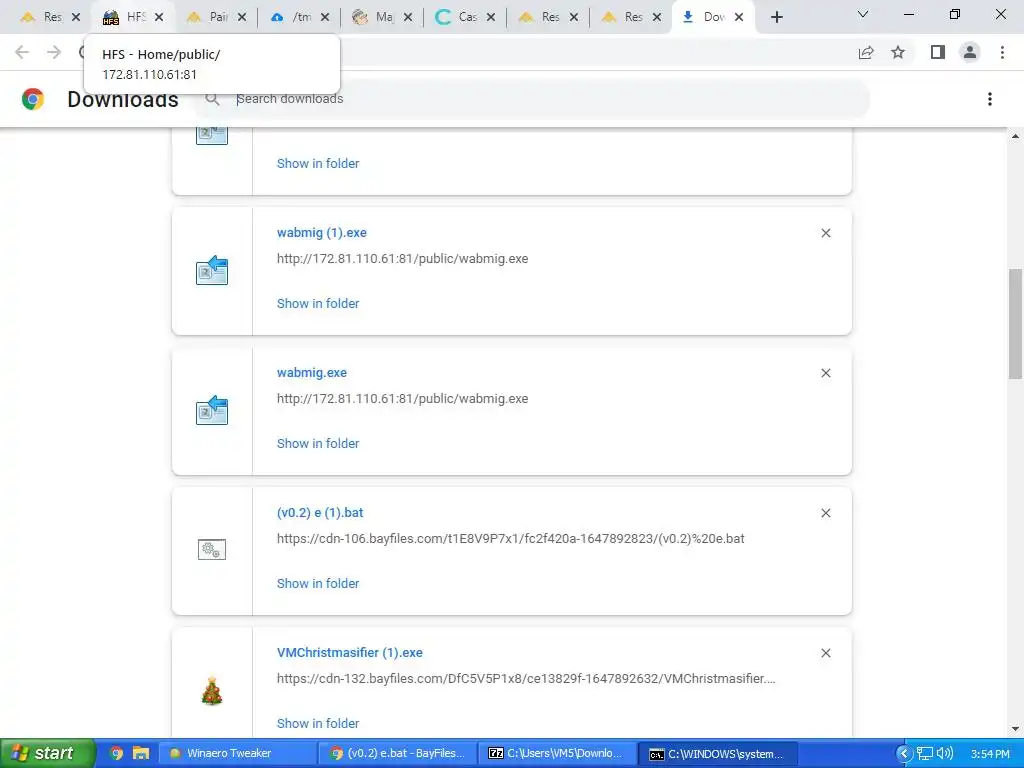1024x768 pixels.
Task: Open the tab search chevron
Action: tap(863, 14)
